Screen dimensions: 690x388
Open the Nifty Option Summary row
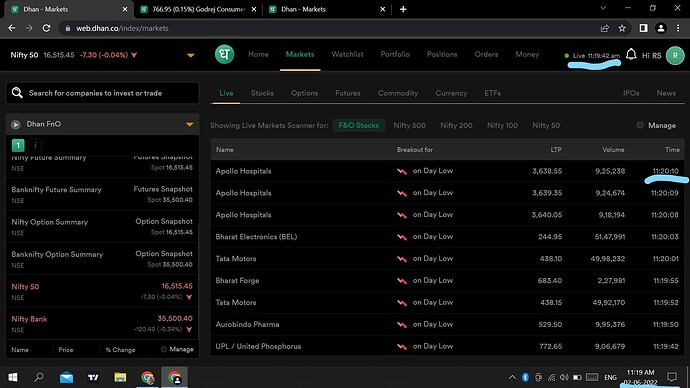click(102, 227)
